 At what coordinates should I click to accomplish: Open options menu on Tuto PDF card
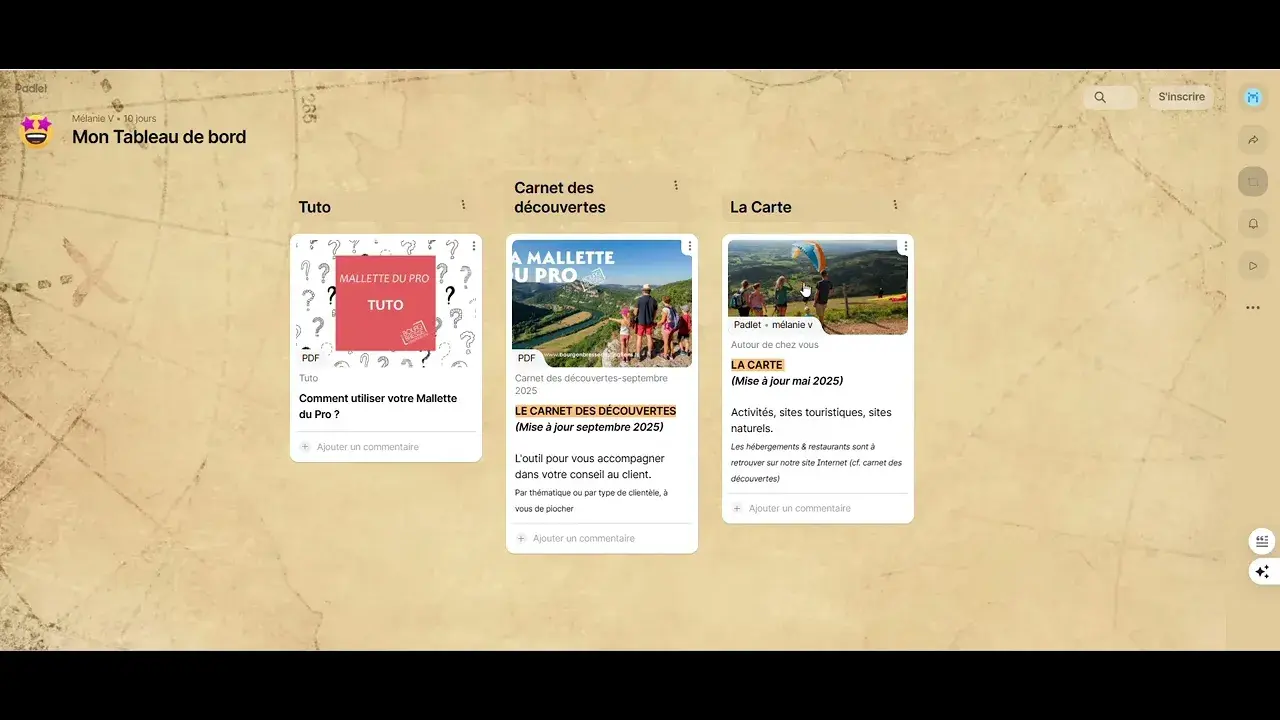pyautogui.click(x=473, y=246)
